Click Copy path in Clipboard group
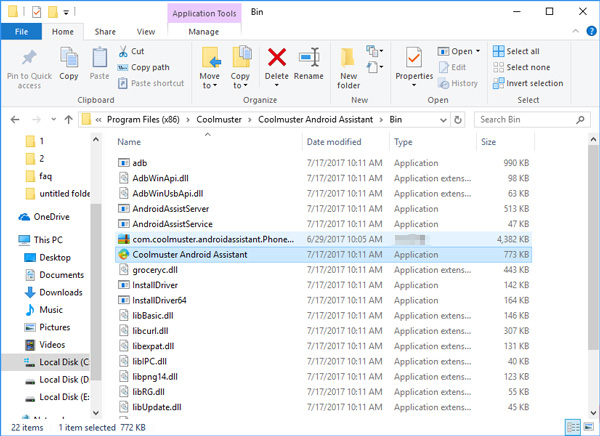600x436 pixels. [x=143, y=67]
